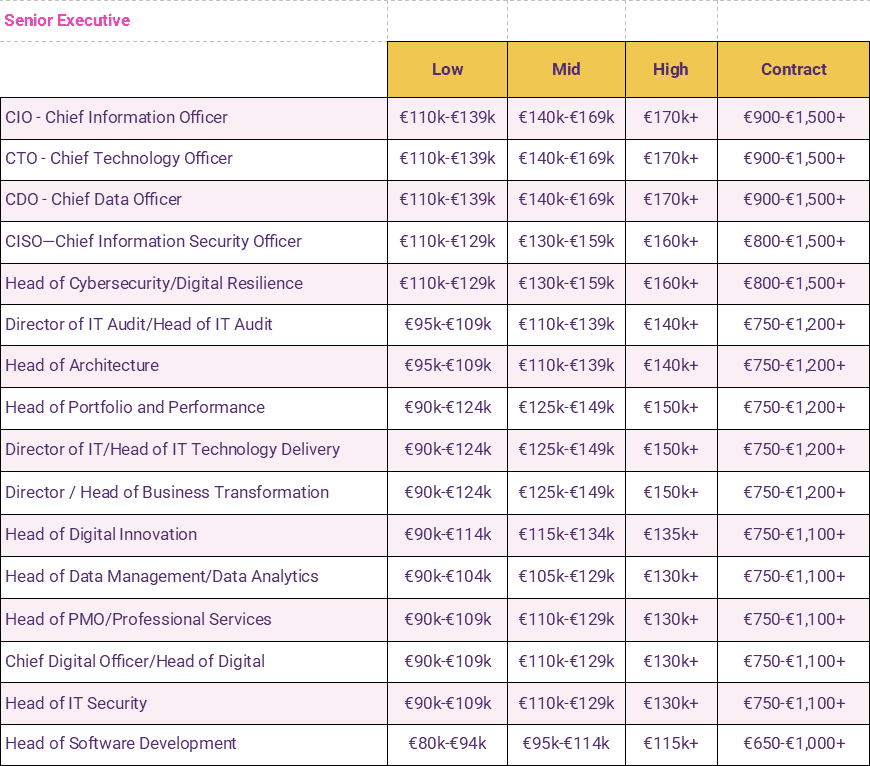Click Head of IT Security role
The height and width of the screenshot is (766, 870).
click(76, 703)
